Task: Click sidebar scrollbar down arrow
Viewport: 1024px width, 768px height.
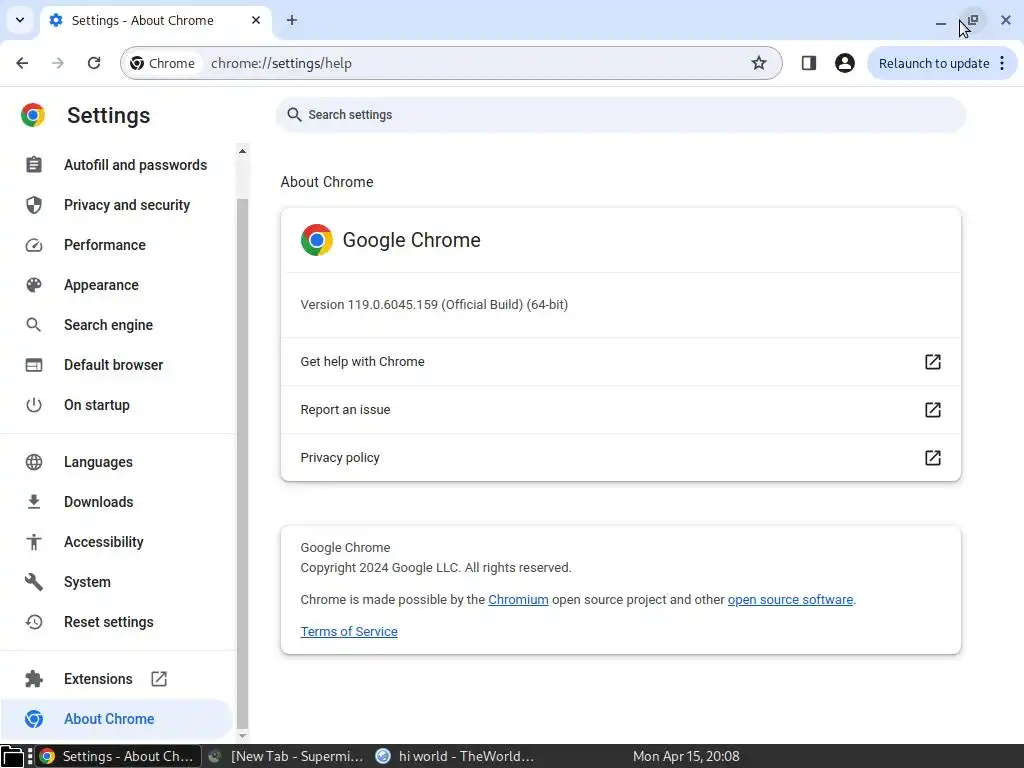Action: 242,736
